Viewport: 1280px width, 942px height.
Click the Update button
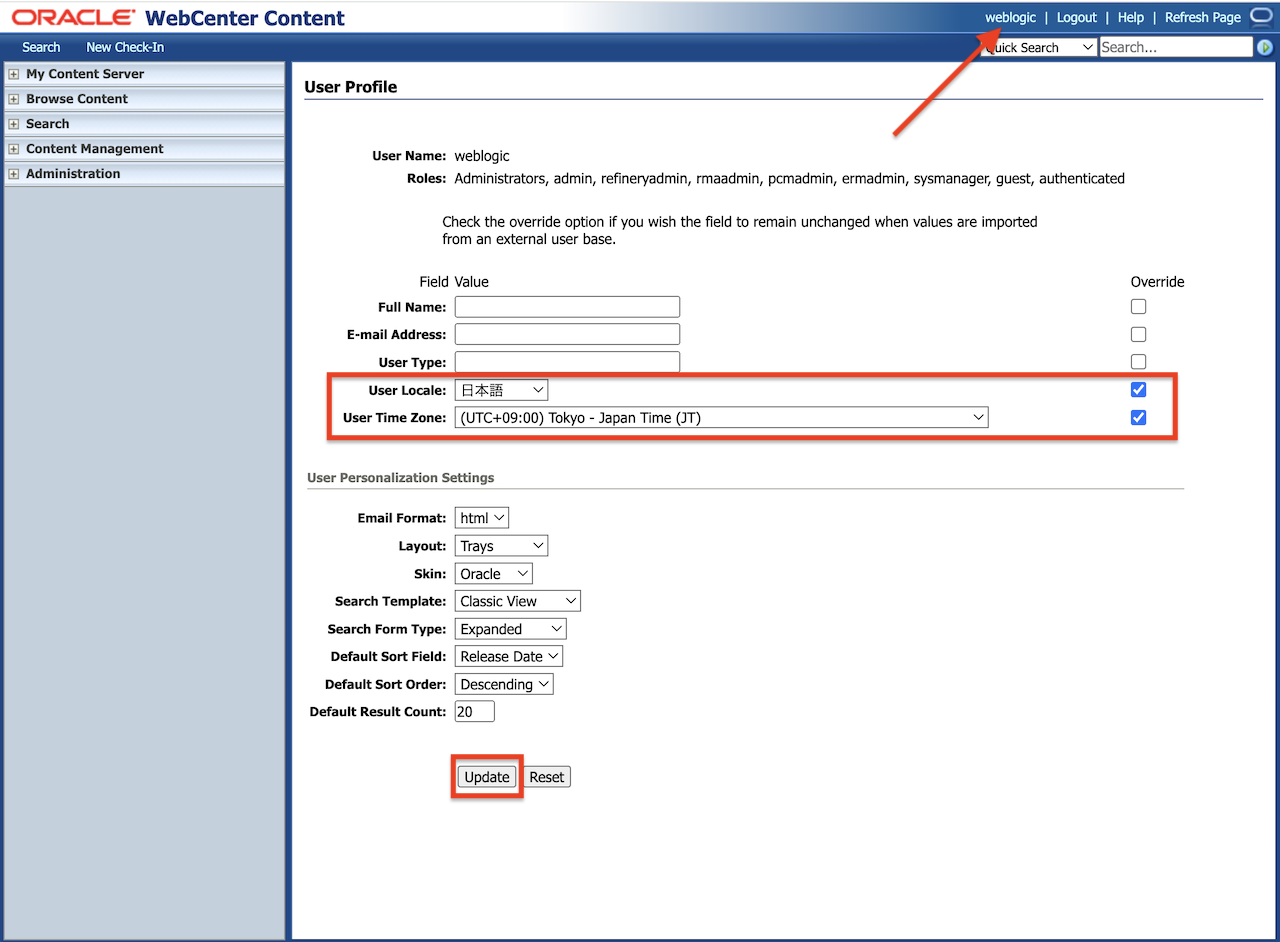[487, 777]
